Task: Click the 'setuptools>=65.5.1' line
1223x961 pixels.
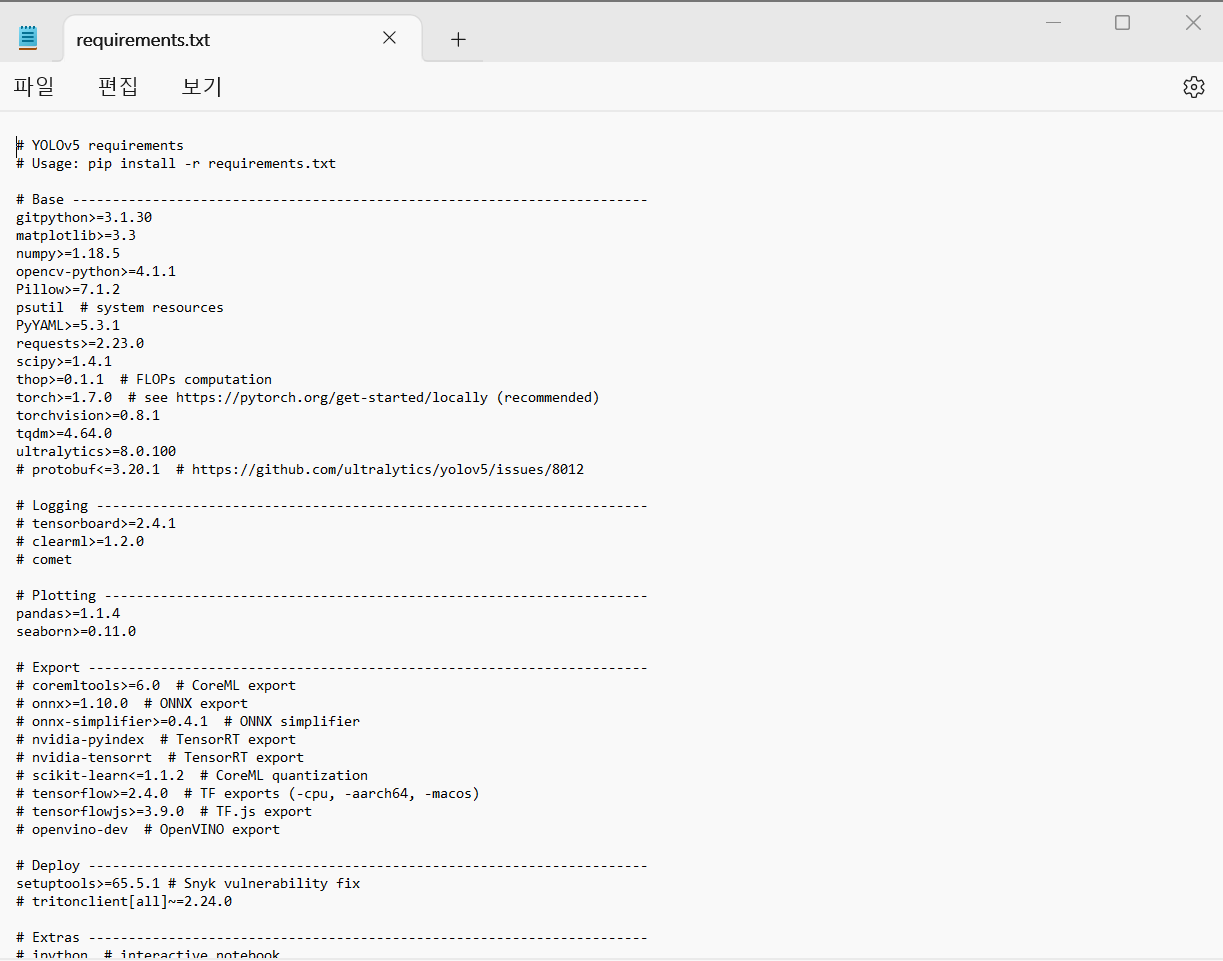Action: coord(188,883)
